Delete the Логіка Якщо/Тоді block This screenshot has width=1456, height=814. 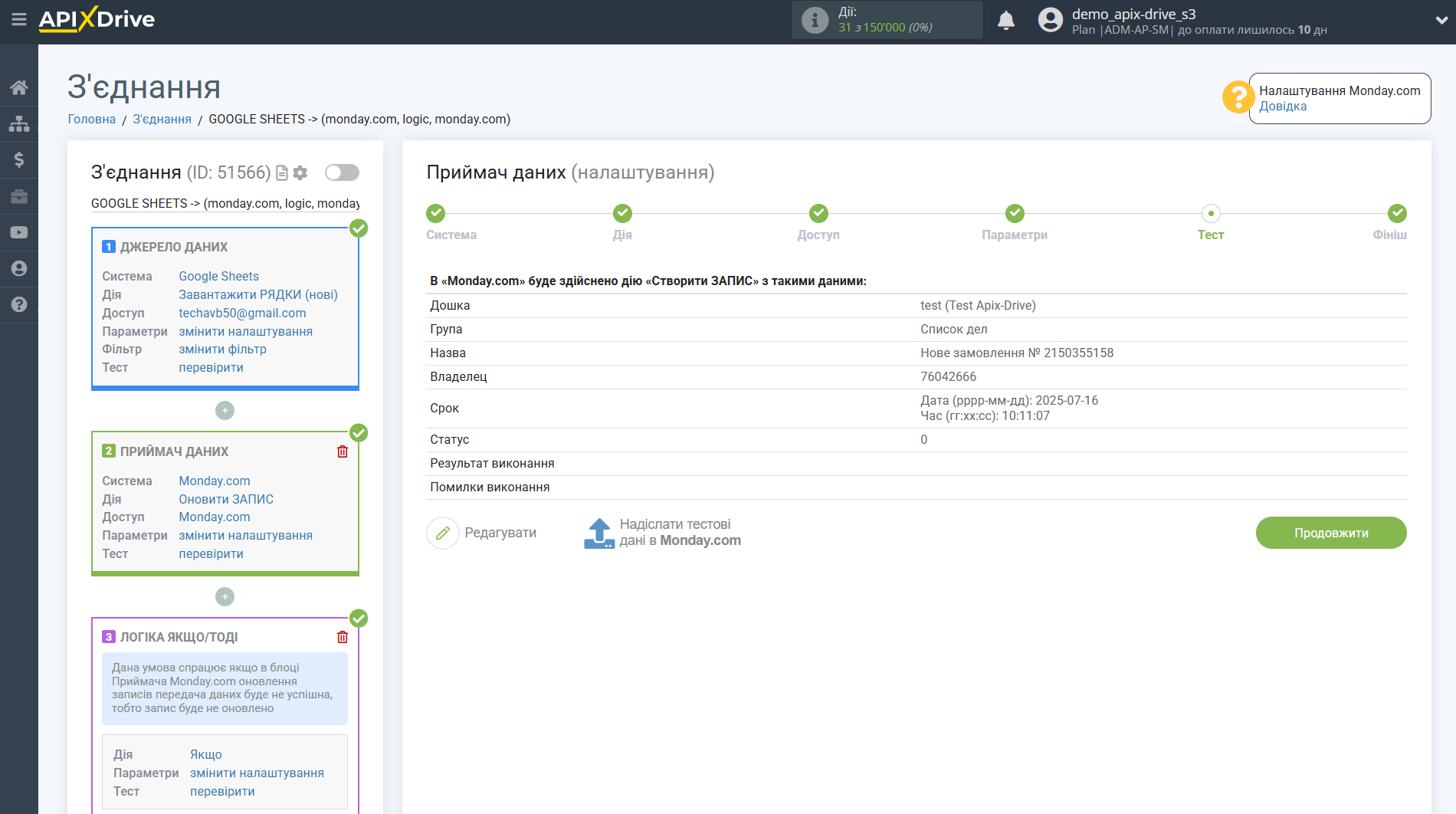tap(343, 637)
